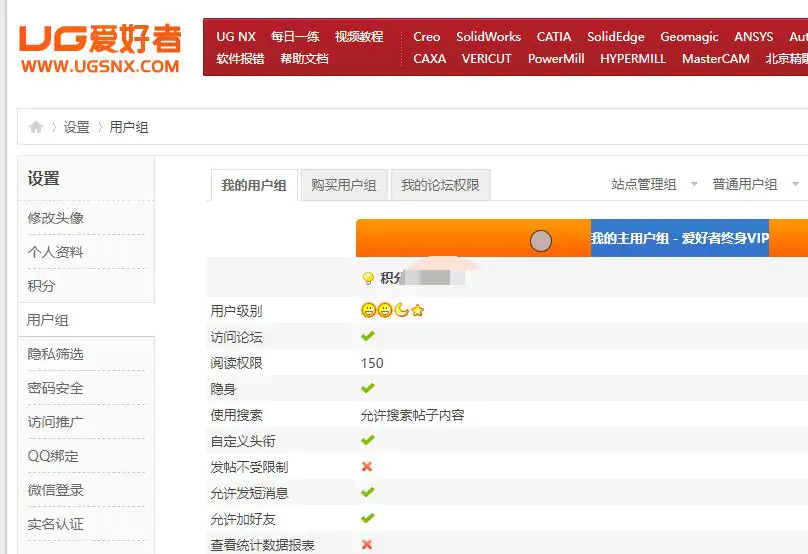Switch to the 购买用户组 tab
This screenshot has height=554, width=808.
pyautogui.click(x=344, y=185)
